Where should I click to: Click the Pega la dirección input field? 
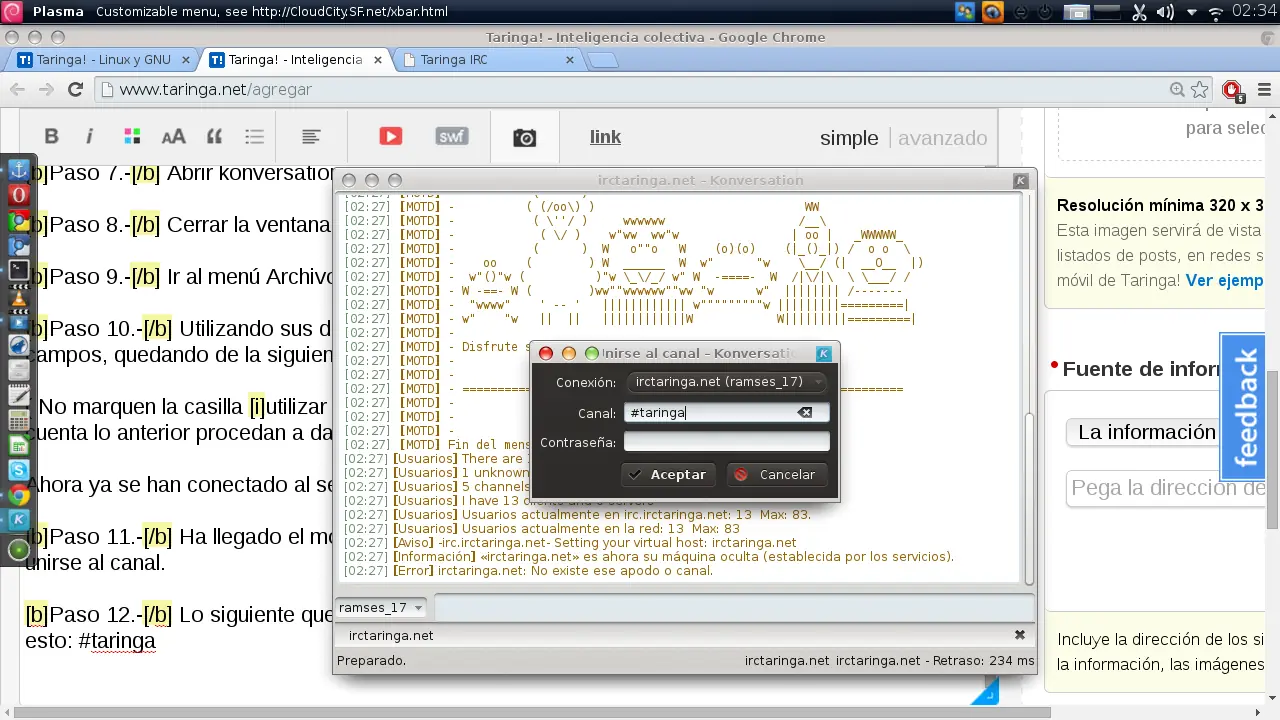click(x=1165, y=488)
